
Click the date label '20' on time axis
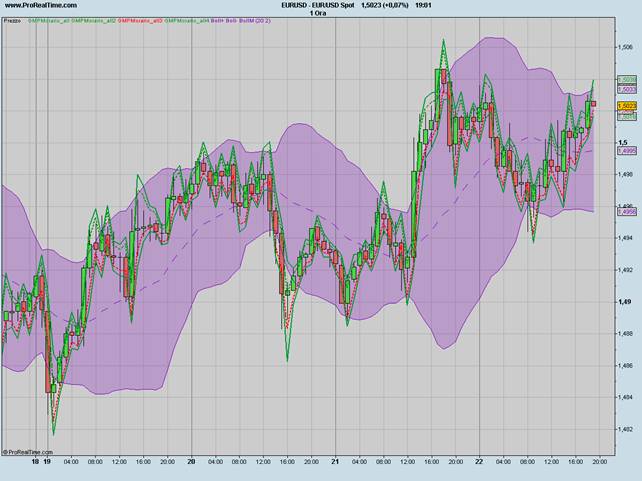(191, 462)
